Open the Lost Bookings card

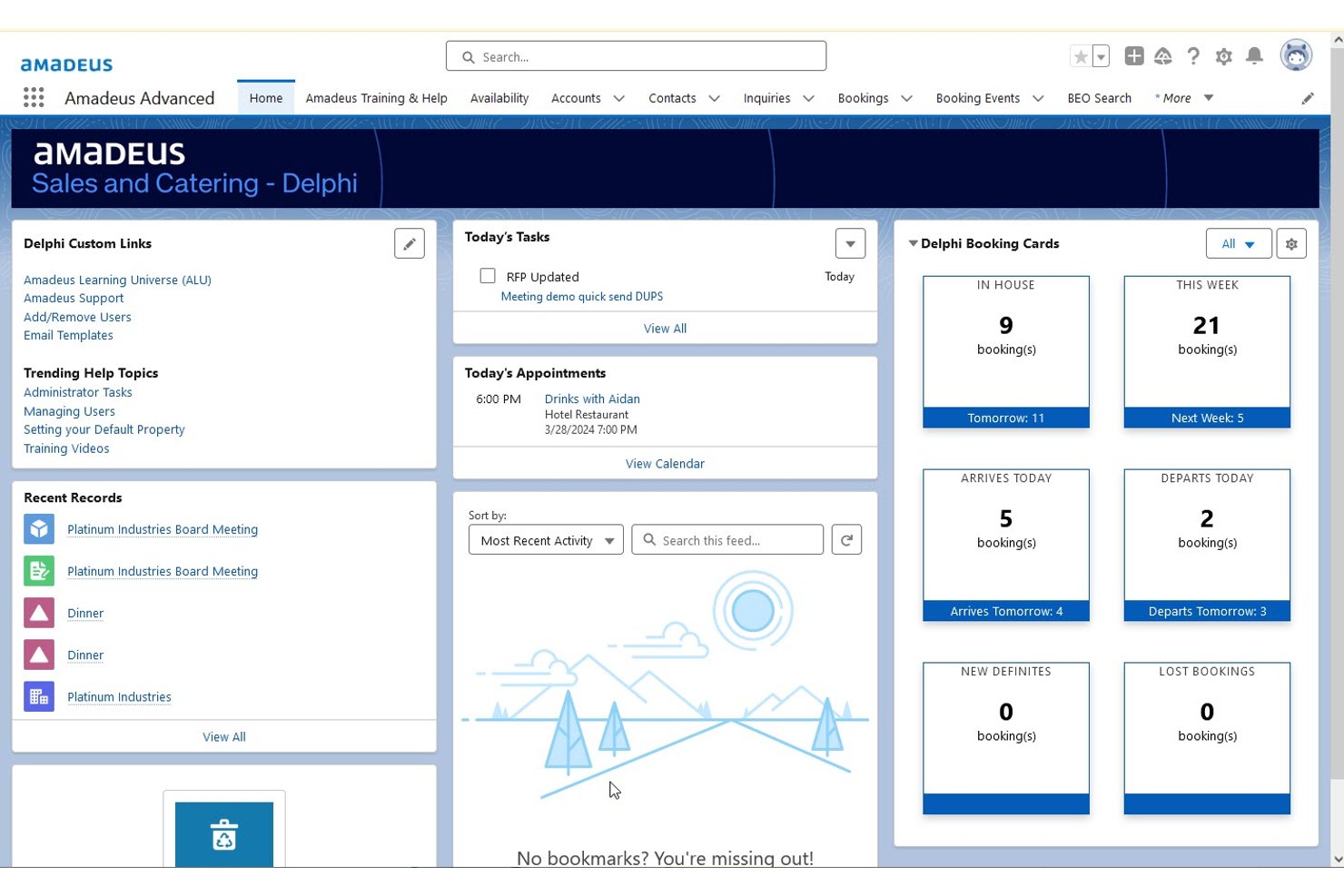point(1207,738)
